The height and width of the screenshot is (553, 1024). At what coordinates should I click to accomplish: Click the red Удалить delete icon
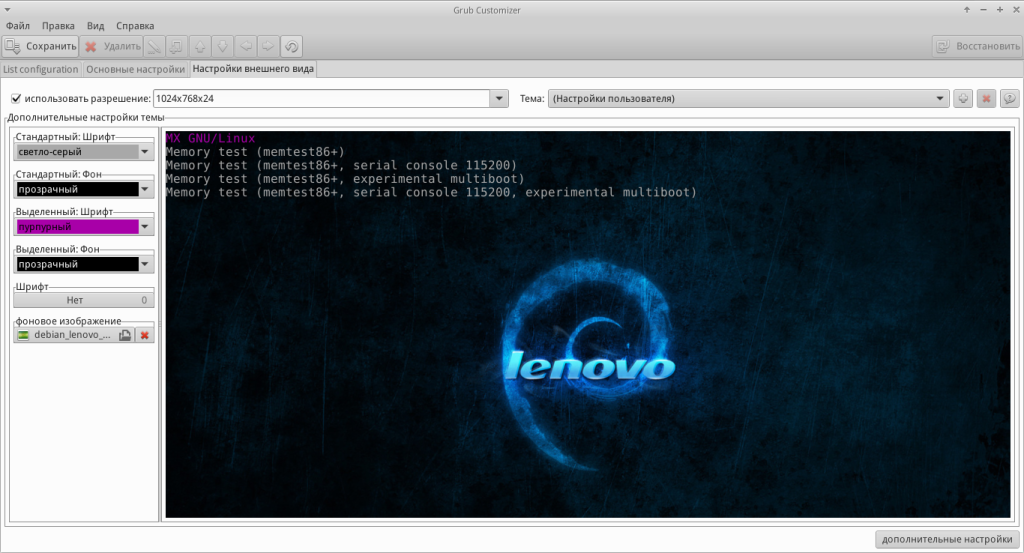pyautogui.click(x=113, y=46)
